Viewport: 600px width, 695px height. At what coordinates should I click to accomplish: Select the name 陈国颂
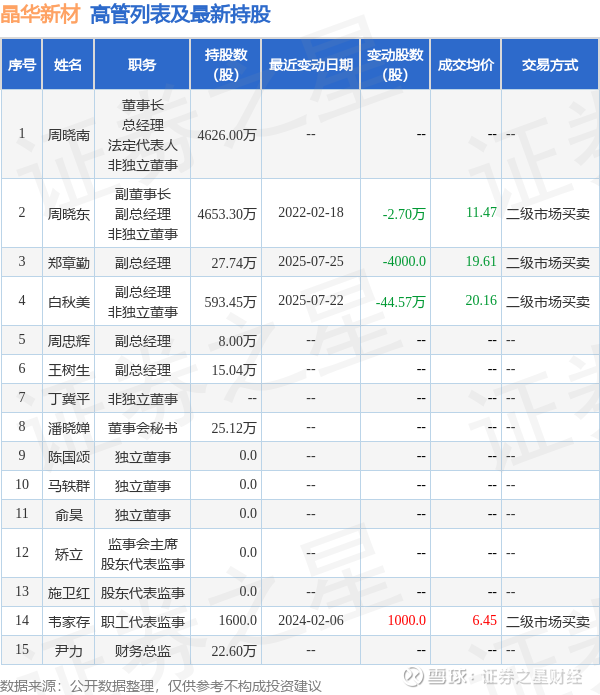69,457
